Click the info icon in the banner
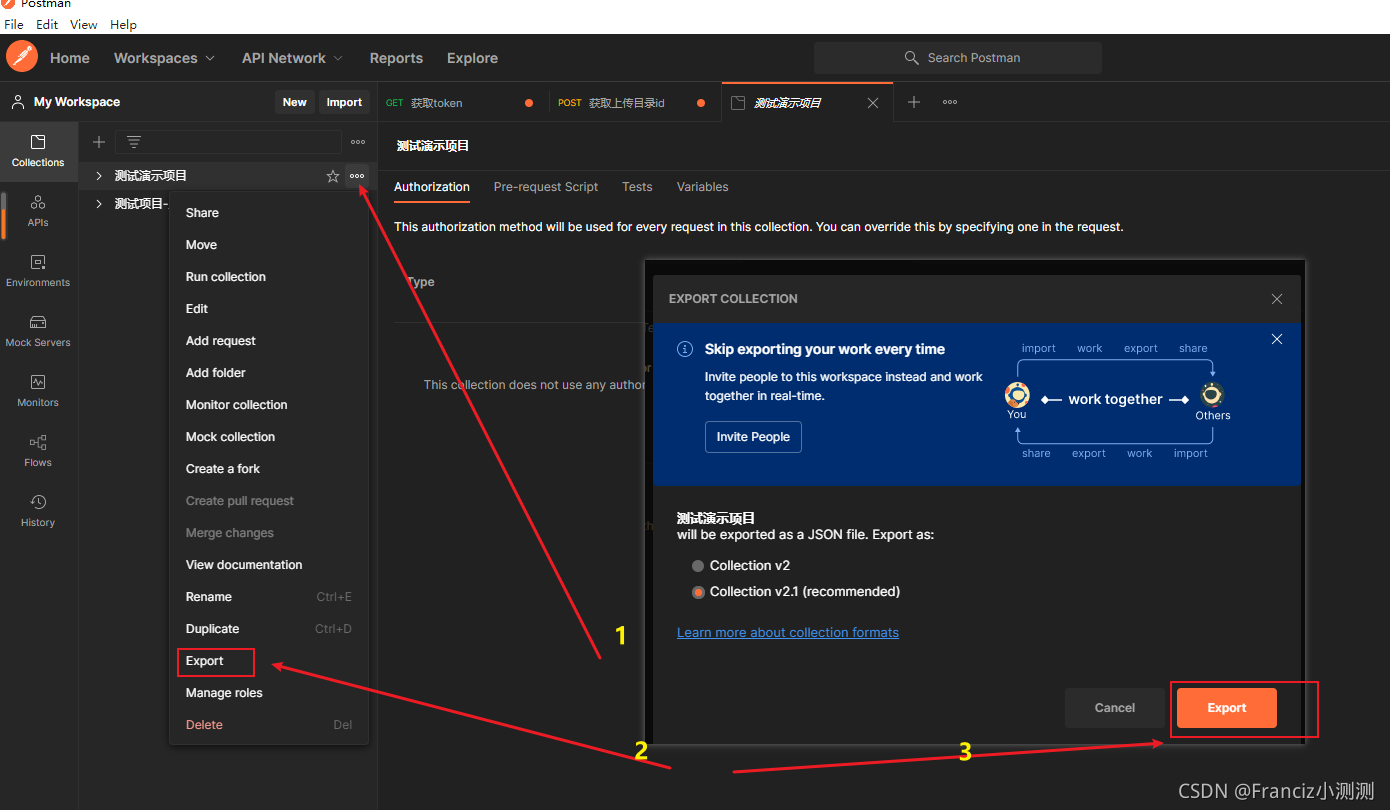This screenshot has width=1390, height=810. (x=685, y=349)
